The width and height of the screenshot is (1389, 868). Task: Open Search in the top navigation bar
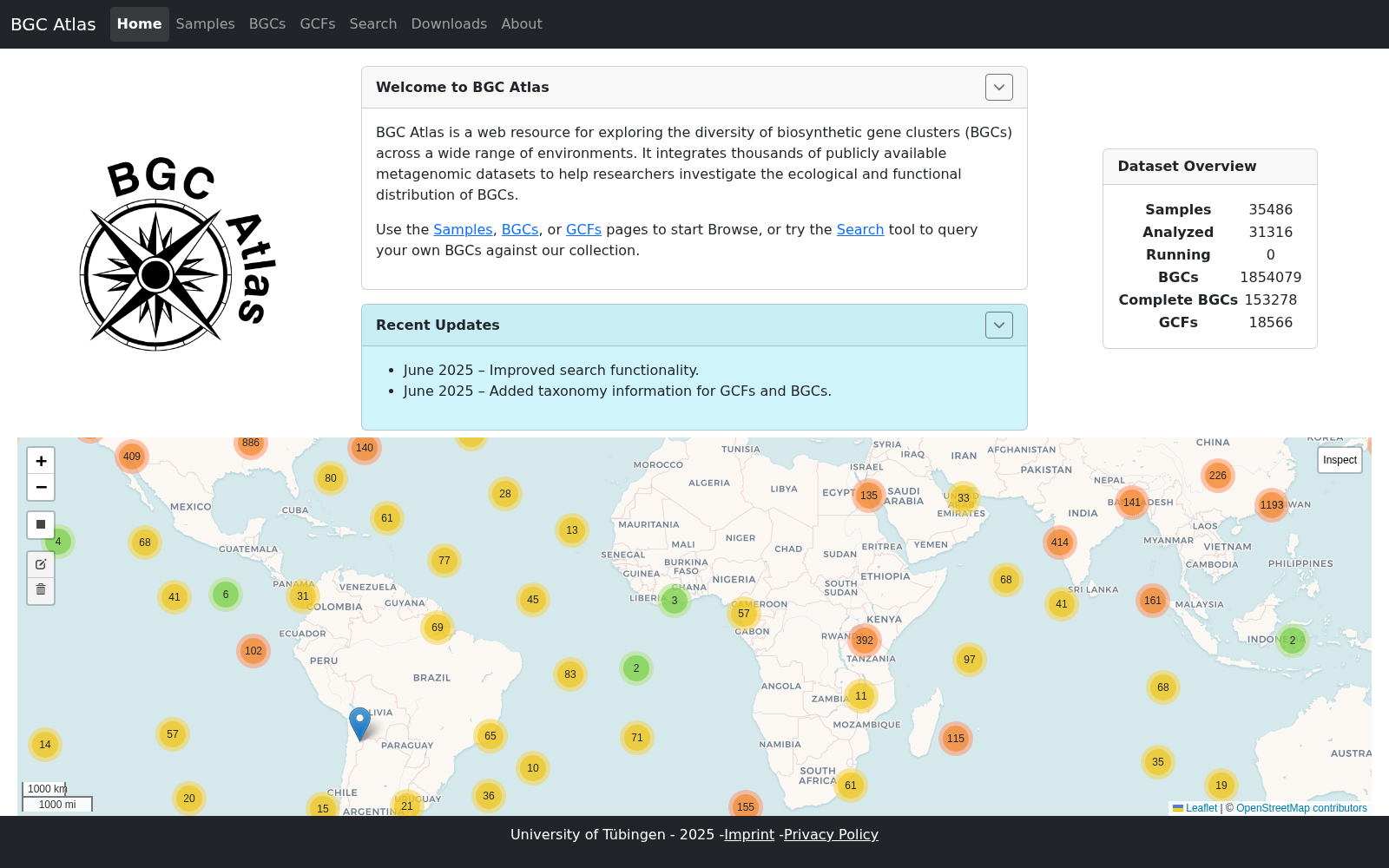tap(373, 24)
